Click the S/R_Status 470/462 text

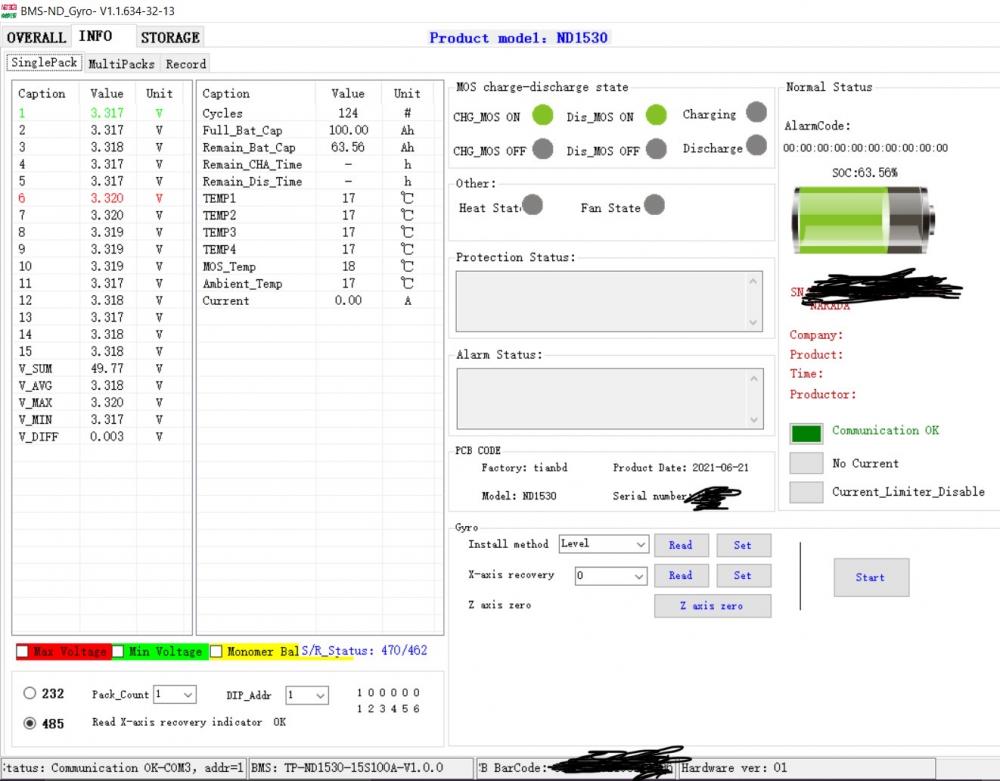(364, 651)
